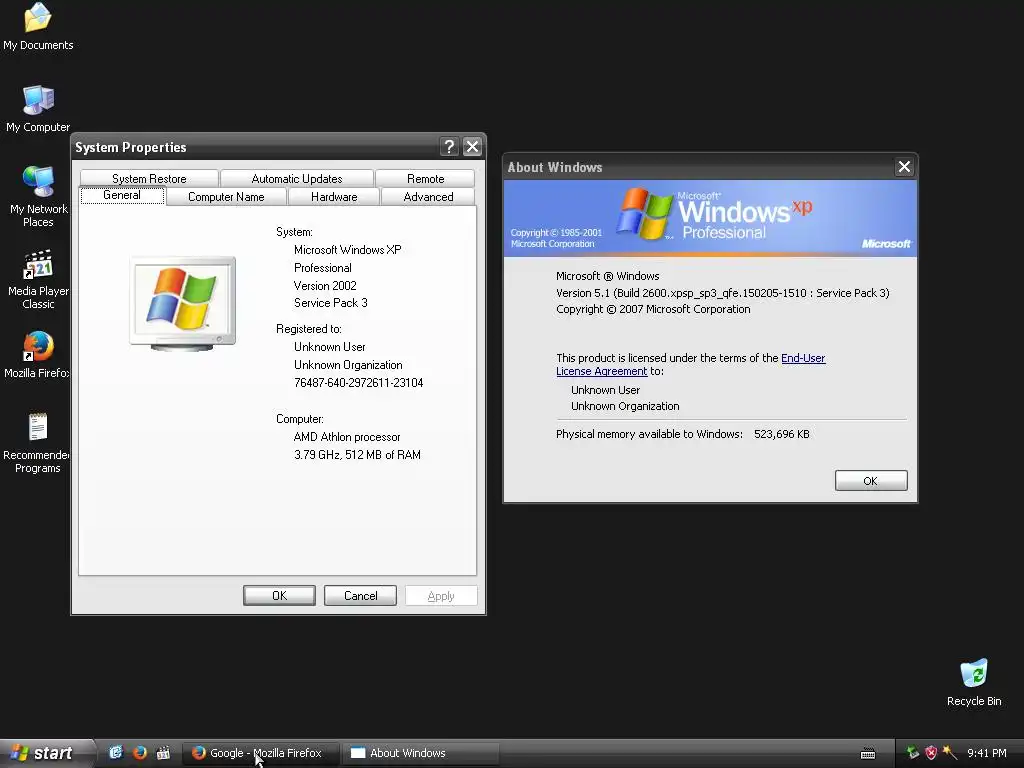Launch Firefox from the quick launch bar

click(140, 753)
